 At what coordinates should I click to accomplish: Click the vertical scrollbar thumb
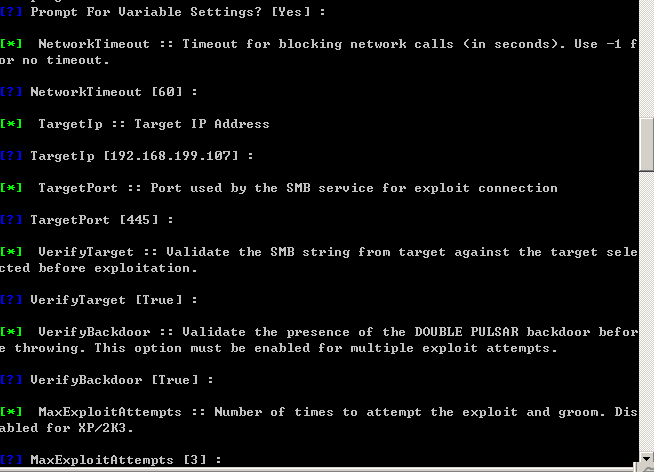(x=646, y=145)
